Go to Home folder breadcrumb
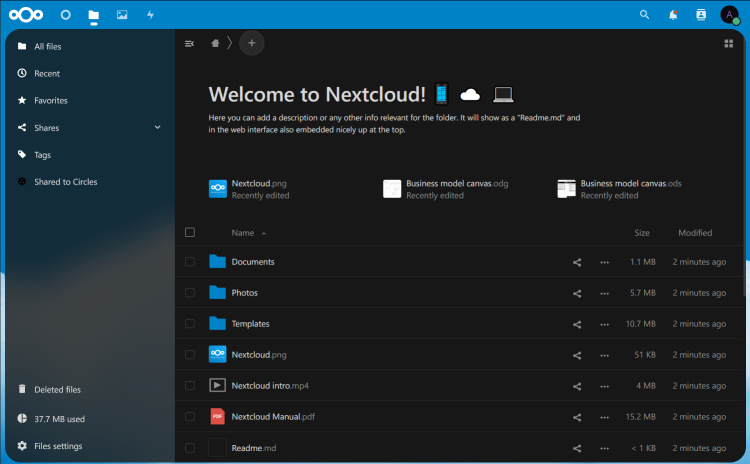This screenshot has height=464, width=750. pos(215,43)
